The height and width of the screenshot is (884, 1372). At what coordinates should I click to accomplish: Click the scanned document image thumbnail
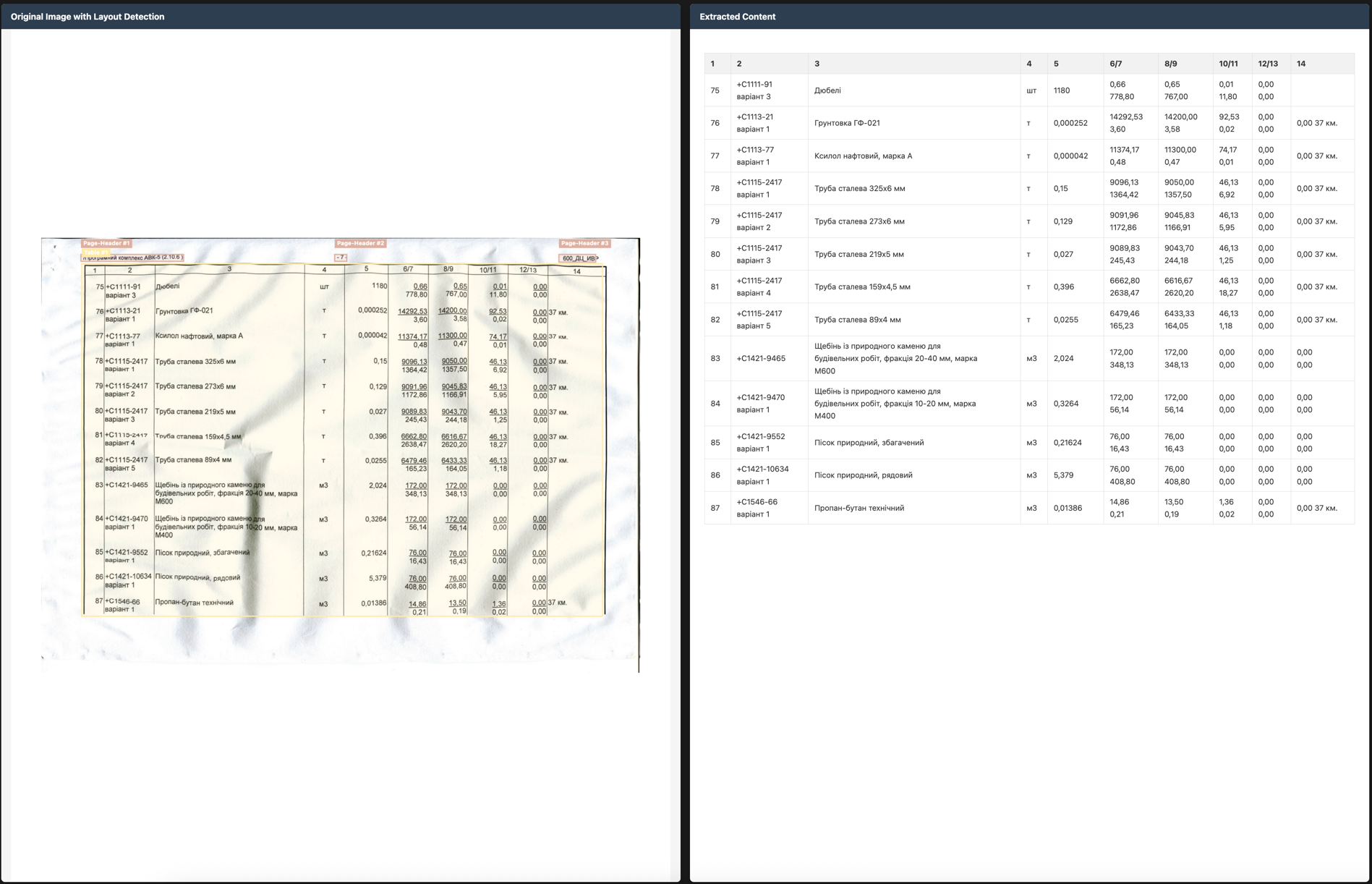point(340,454)
